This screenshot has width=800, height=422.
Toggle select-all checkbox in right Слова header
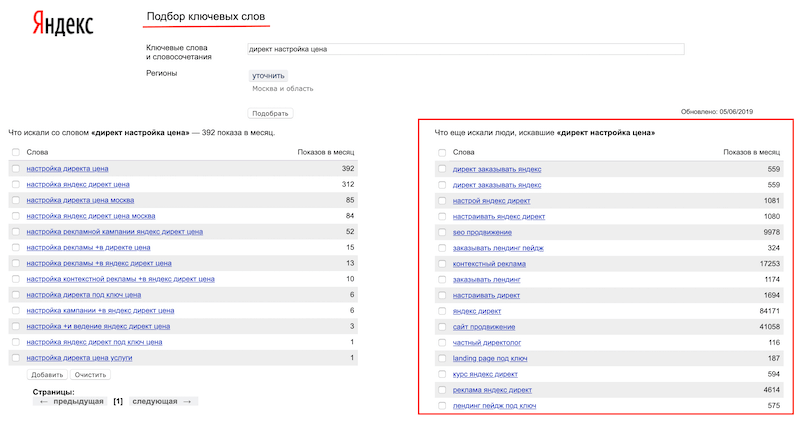point(442,152)
